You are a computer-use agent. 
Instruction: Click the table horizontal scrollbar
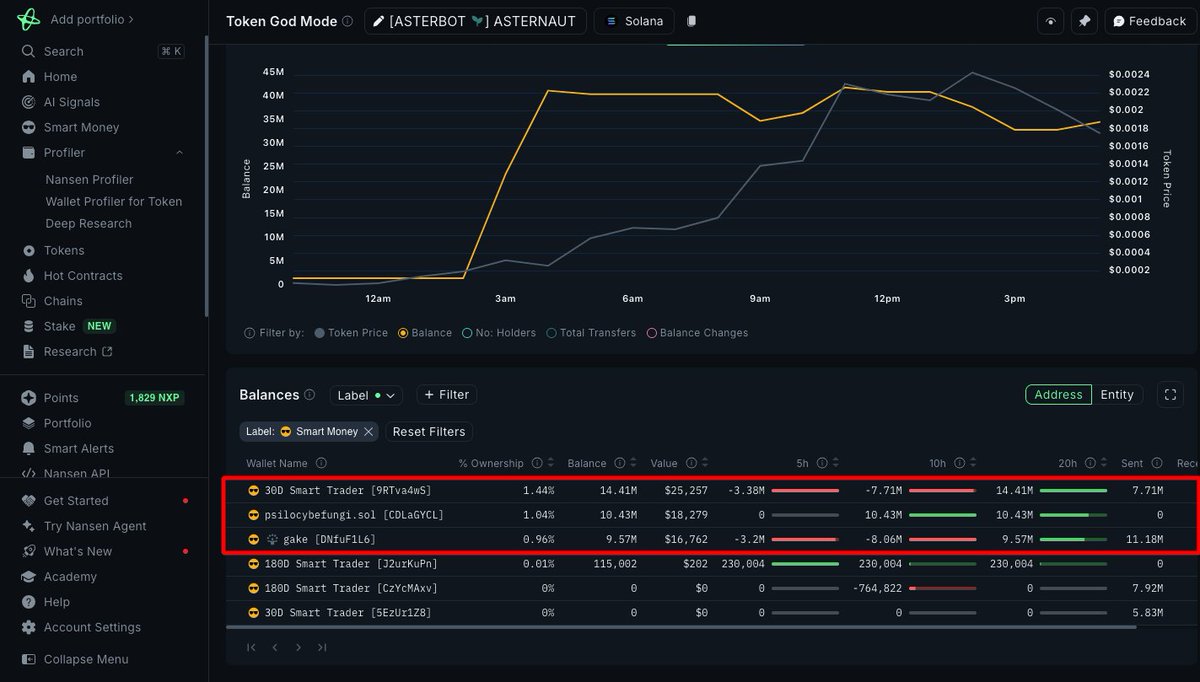681,627
